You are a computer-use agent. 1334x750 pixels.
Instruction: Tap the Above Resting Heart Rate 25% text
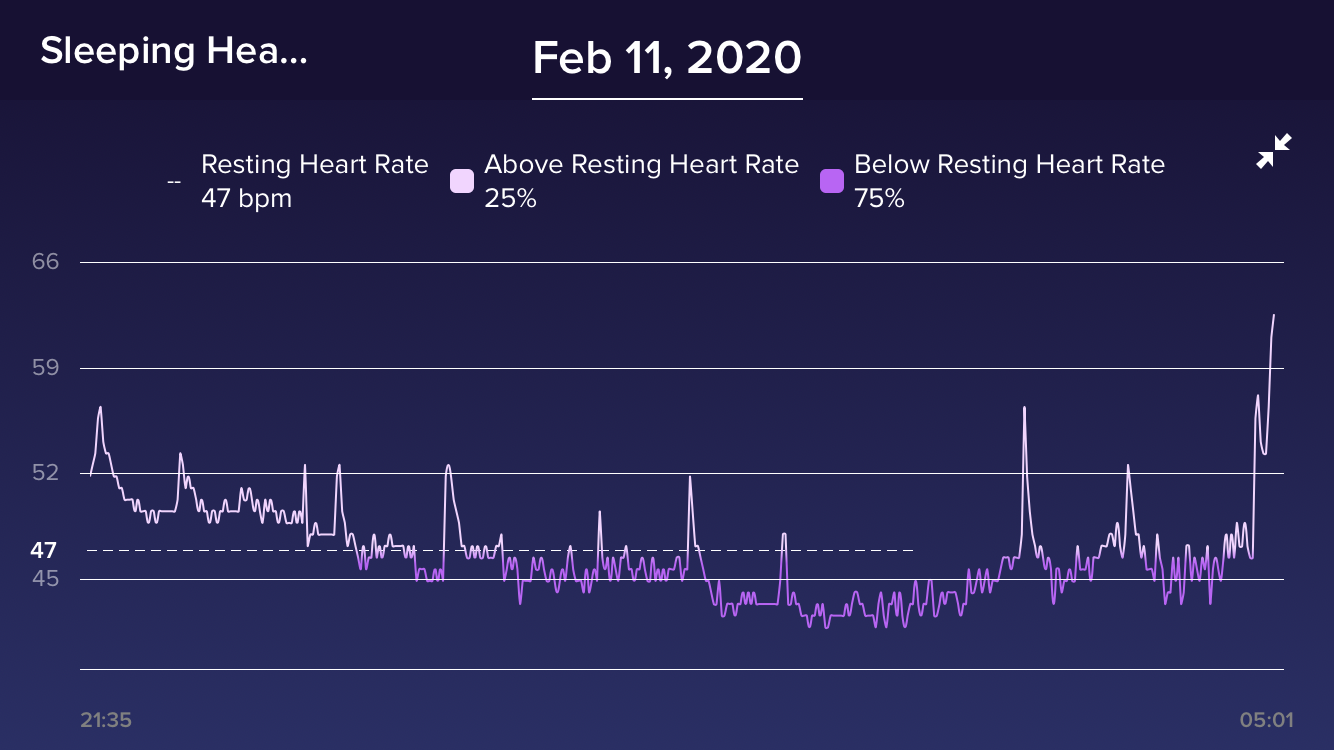[641, 181]
